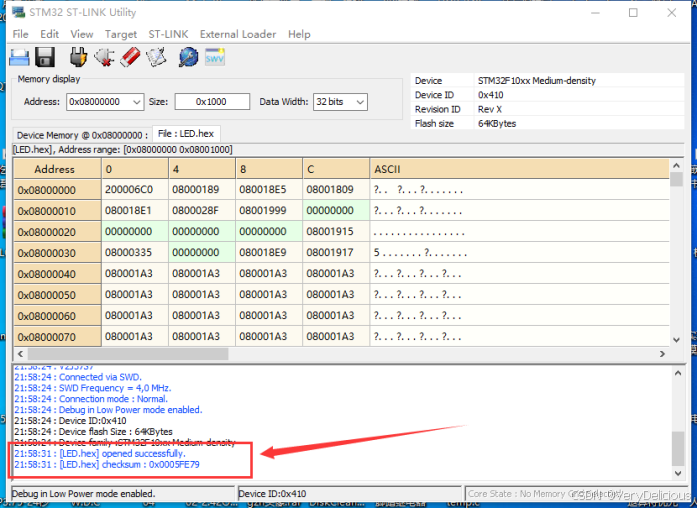The image size is (698, 509).
Task: Select row address 0x08000040
Action: [57, 274]
